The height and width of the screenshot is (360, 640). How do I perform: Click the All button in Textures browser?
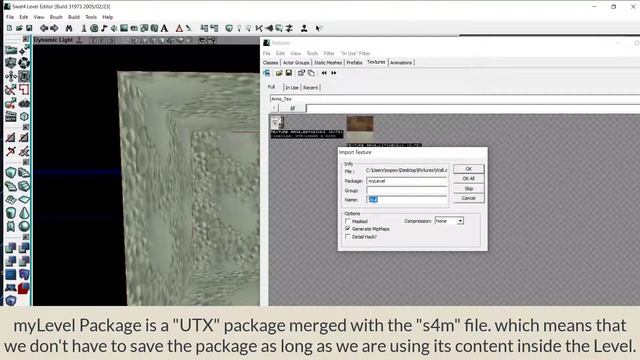point(292,108)
